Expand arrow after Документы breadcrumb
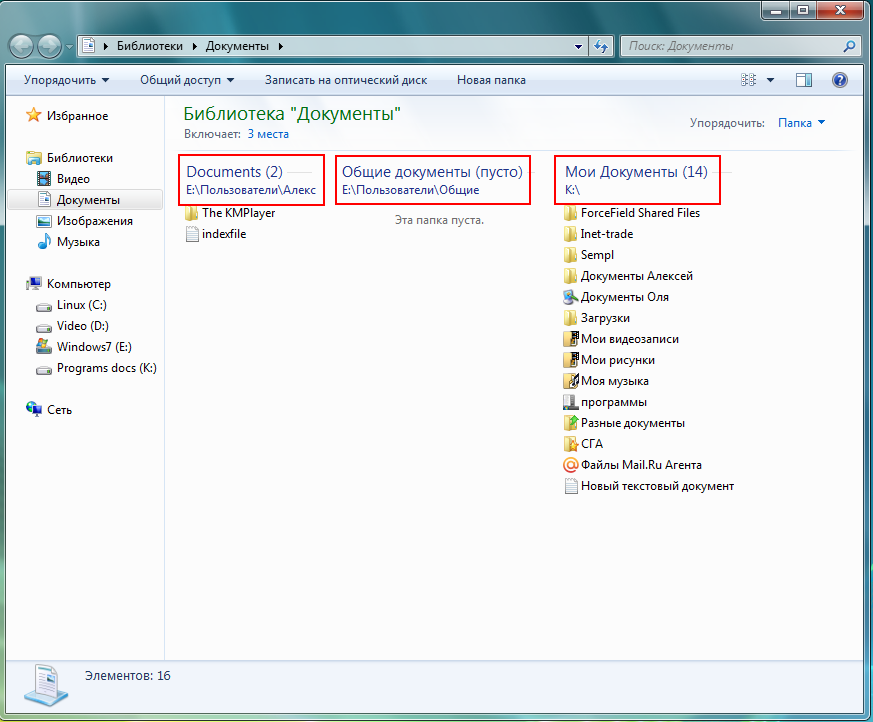 click(281, 46)
